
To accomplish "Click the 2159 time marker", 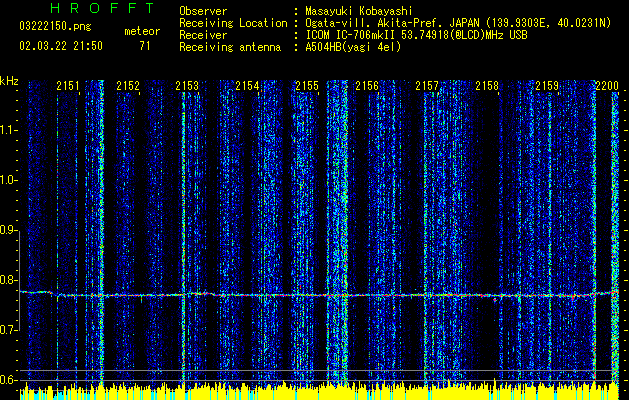I will click(x=547, y=86).
